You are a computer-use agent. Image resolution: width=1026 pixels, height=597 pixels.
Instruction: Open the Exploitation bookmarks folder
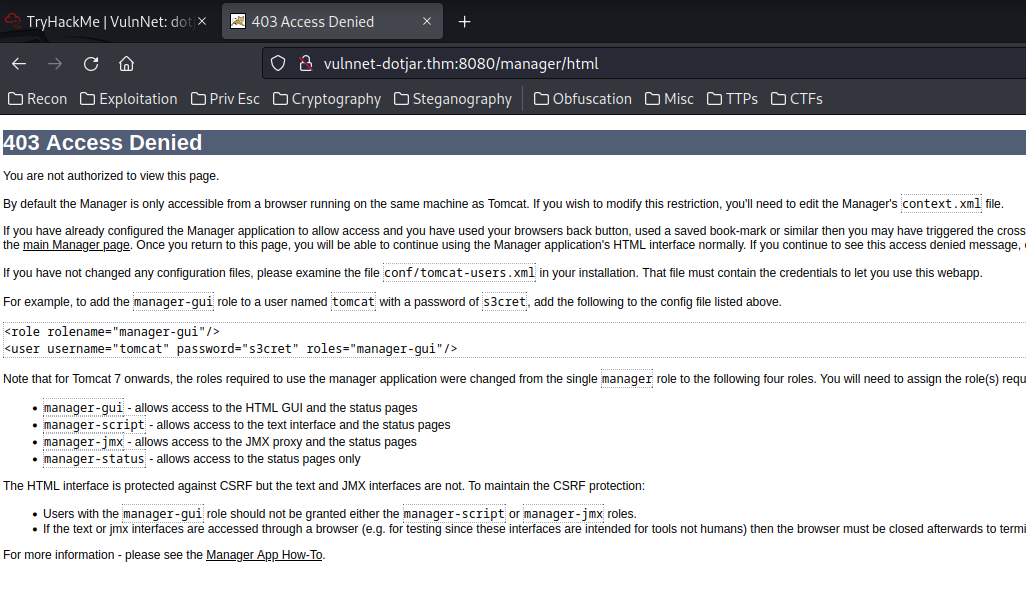pos(129,99)
